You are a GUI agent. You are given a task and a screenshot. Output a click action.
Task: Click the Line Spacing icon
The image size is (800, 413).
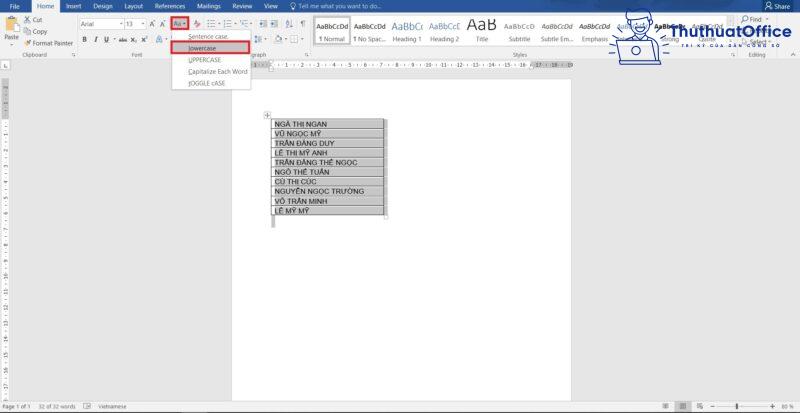coord(258,39)
